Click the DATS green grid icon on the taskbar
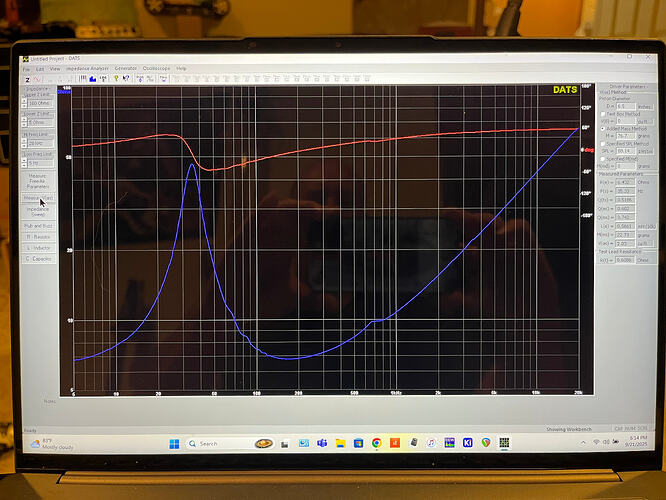This screenshot has width=666, height=500. tap(504, 443)
